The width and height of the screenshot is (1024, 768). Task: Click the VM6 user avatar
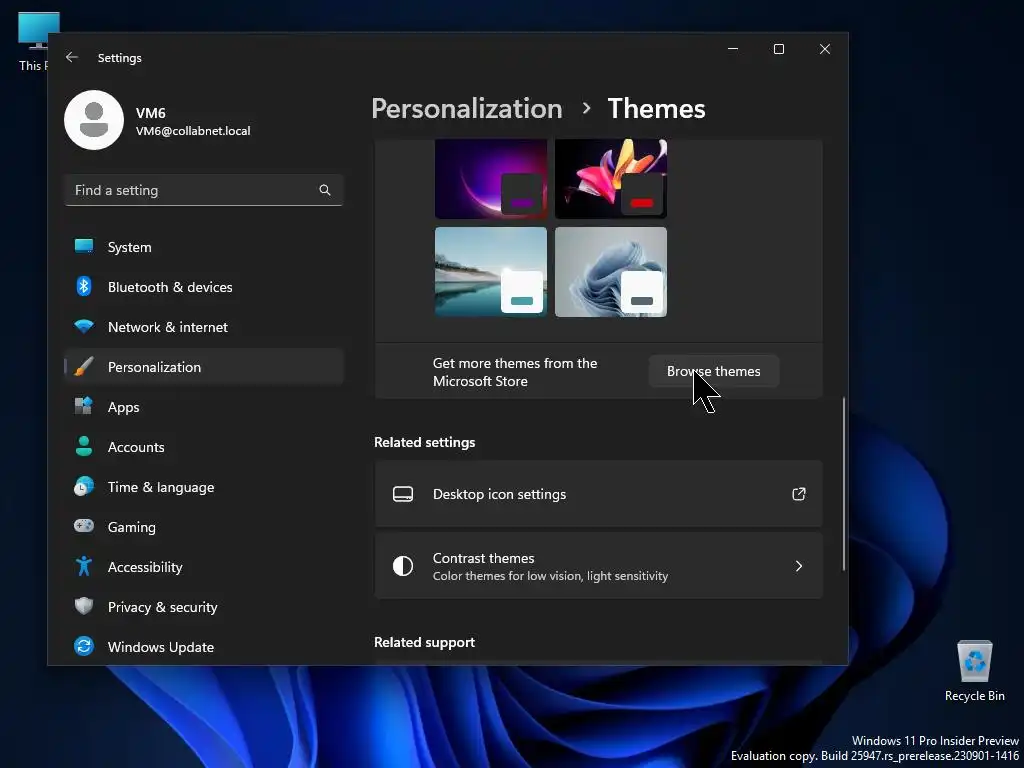[94, 120]
